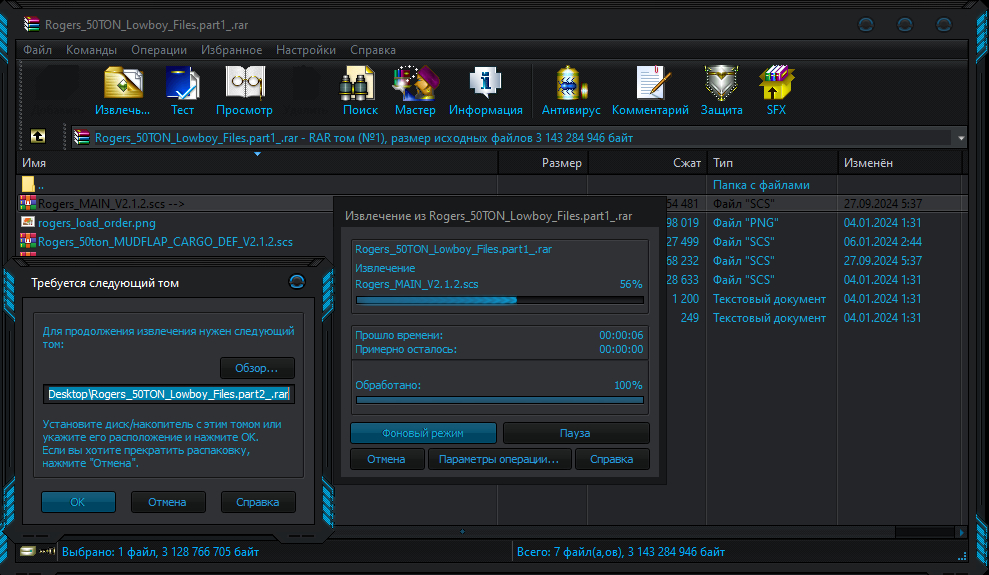The image size is (989, 575).
Task: Click the disk drive icon in status bar
Action: tap(27, 551)
